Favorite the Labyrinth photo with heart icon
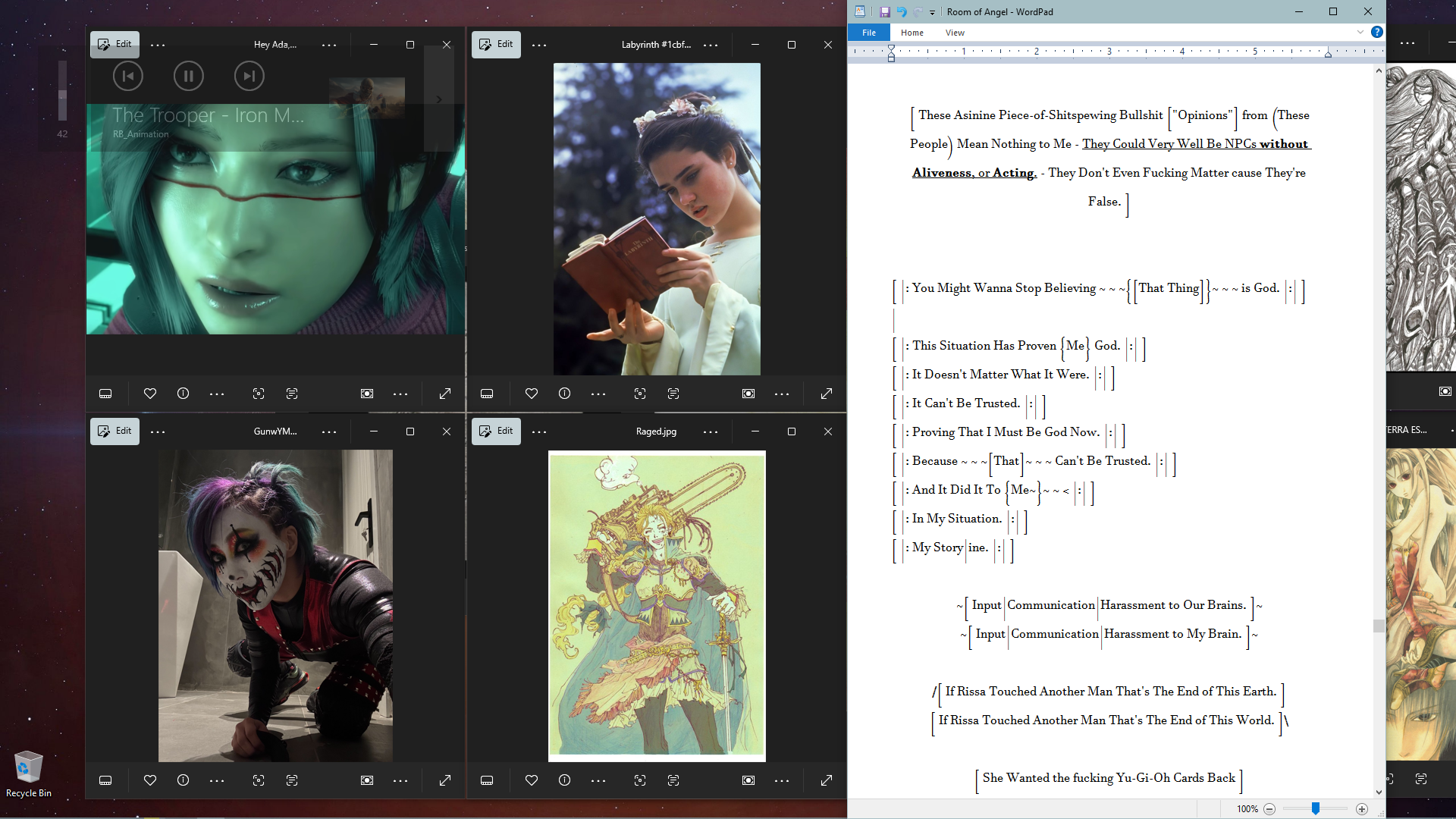 click(x=531, y=394)
